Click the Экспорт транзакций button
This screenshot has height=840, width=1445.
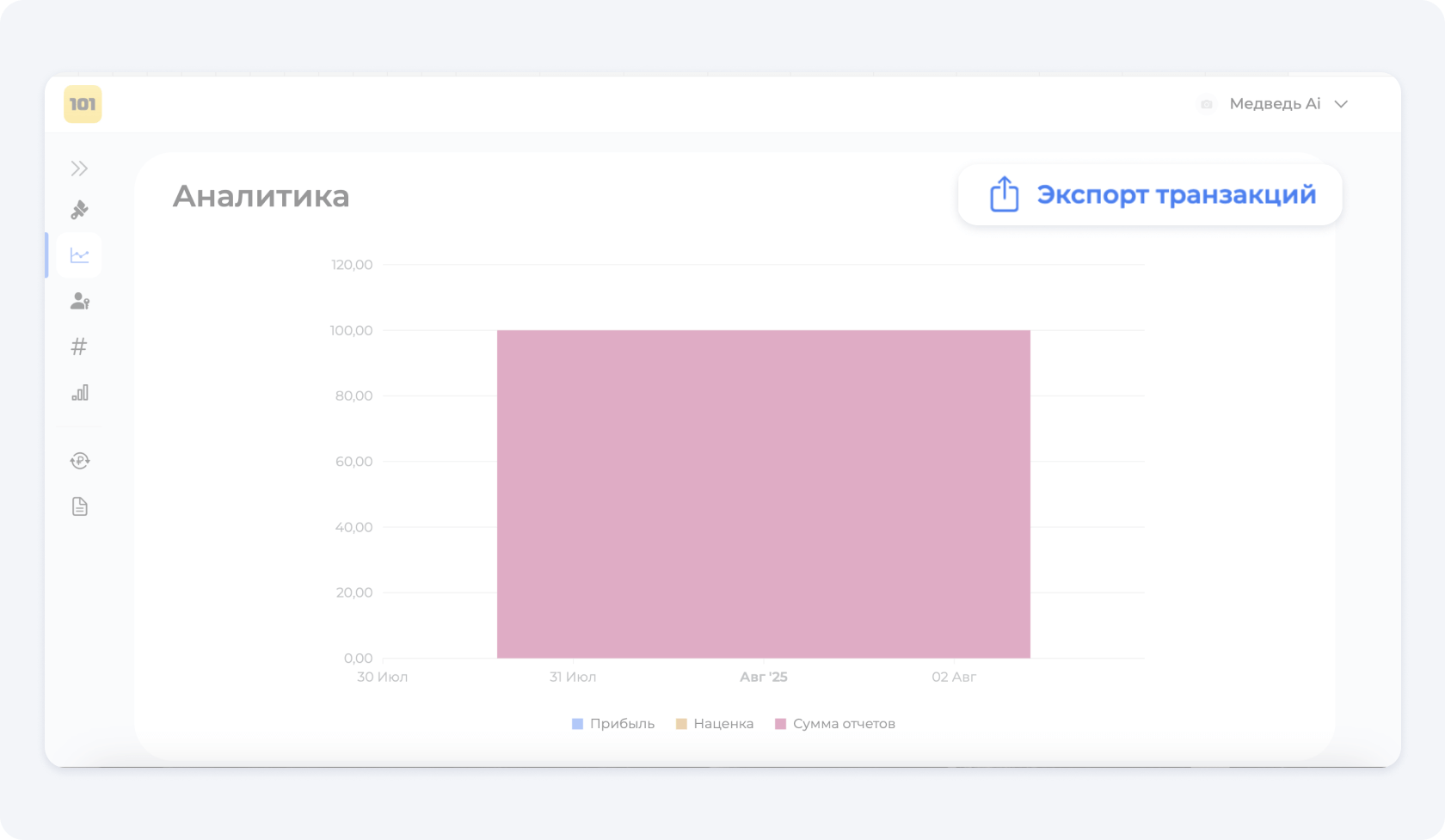coord(1150,195)
